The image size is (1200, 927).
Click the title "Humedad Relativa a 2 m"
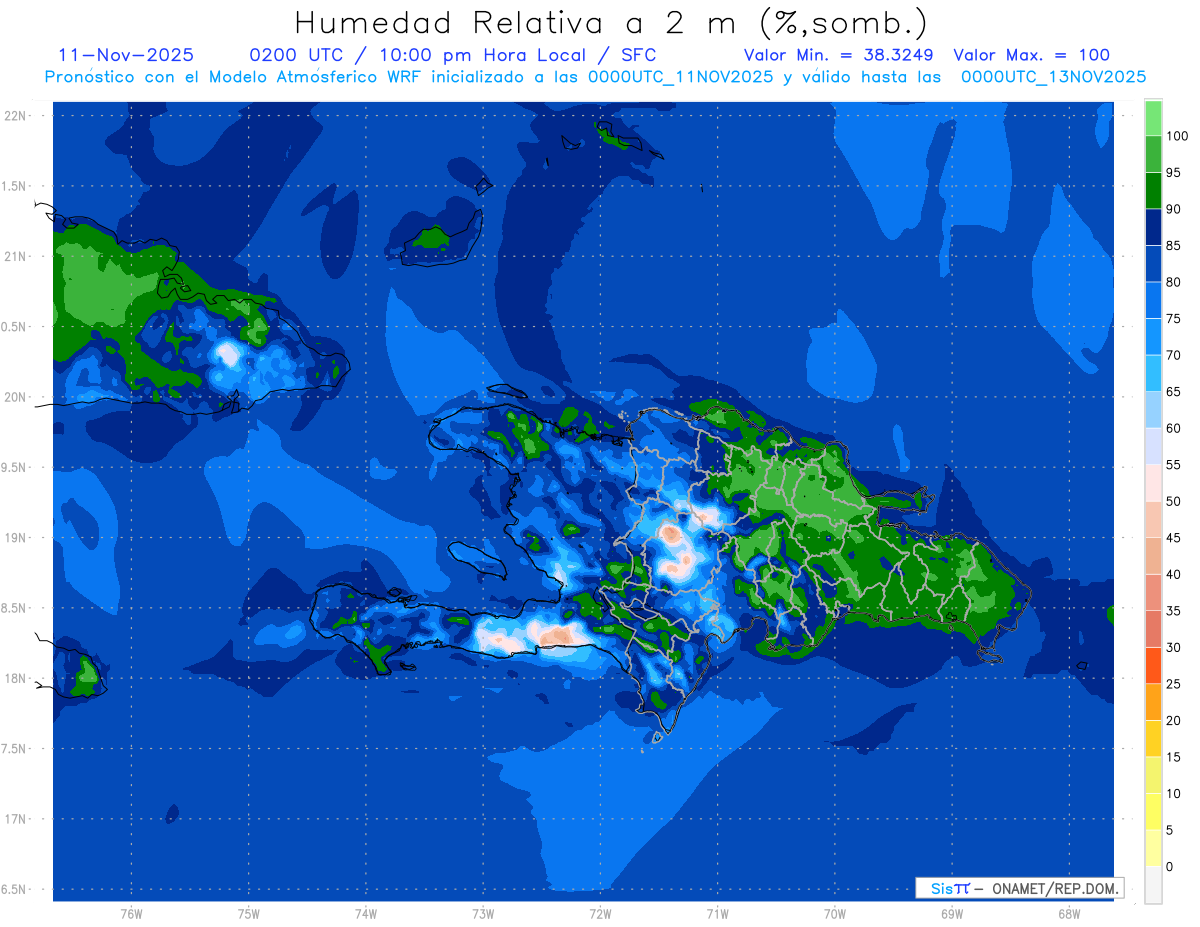click(x=521, y=22)
